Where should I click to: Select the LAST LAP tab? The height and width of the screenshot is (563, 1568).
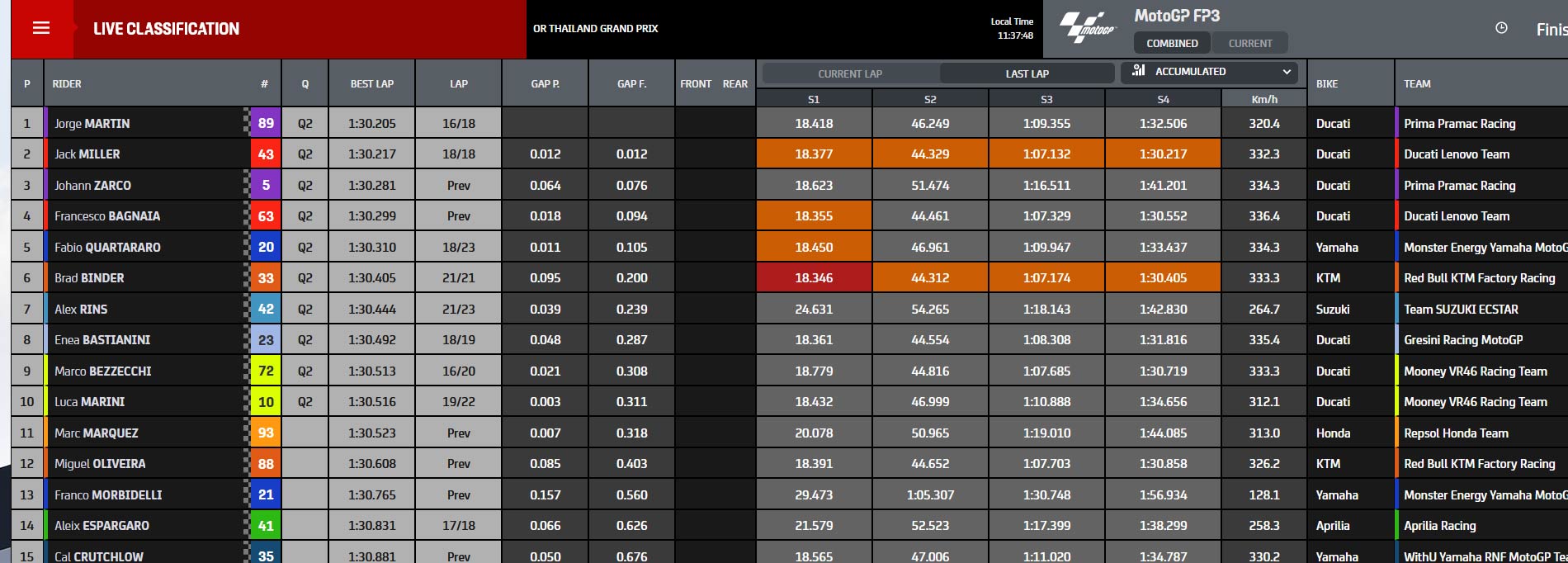[1027, 73]
